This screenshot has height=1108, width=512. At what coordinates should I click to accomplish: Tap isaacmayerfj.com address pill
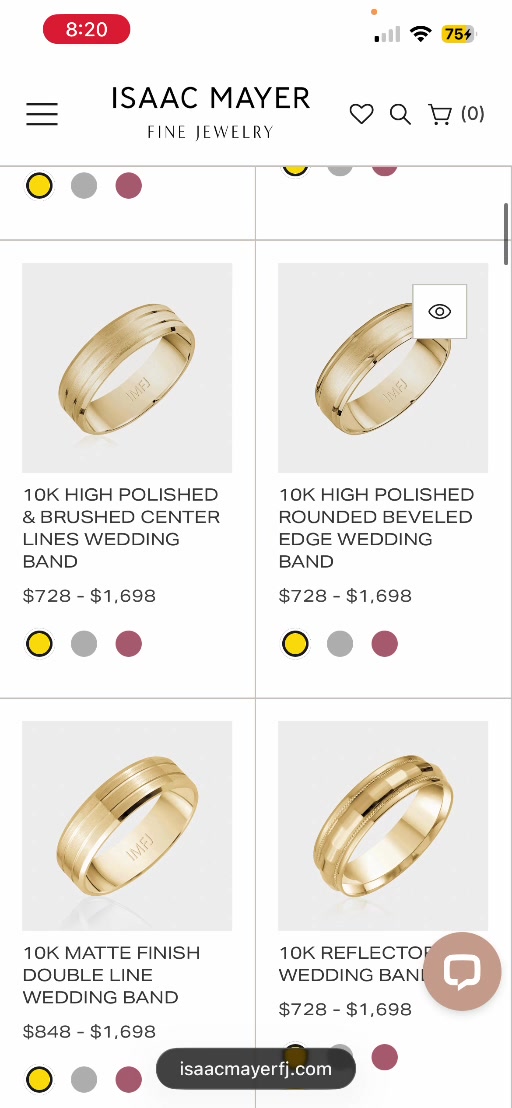256,1068
